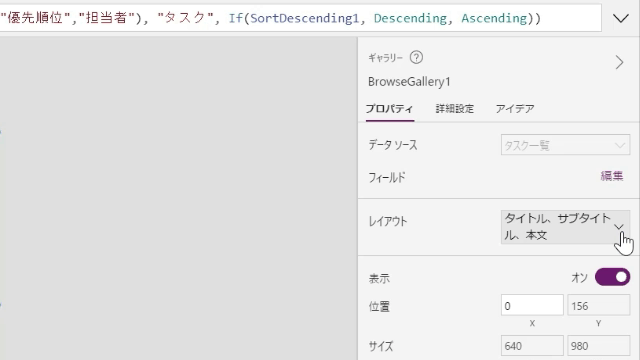Collapse the properties pane with the right chevron

pyautogui.click(x=619, y=62)
